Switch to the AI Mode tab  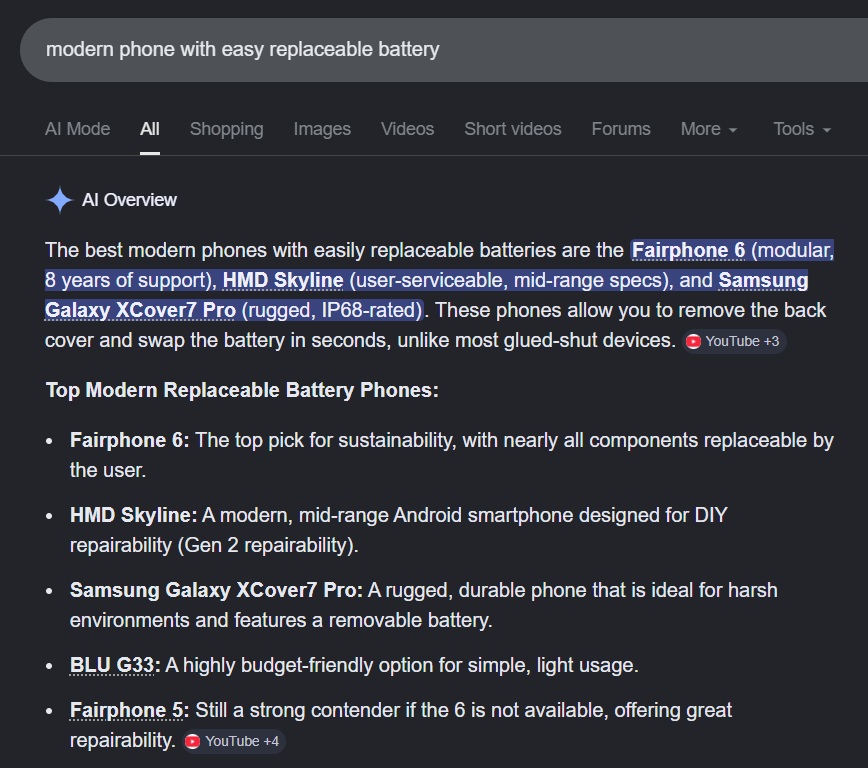77,129
